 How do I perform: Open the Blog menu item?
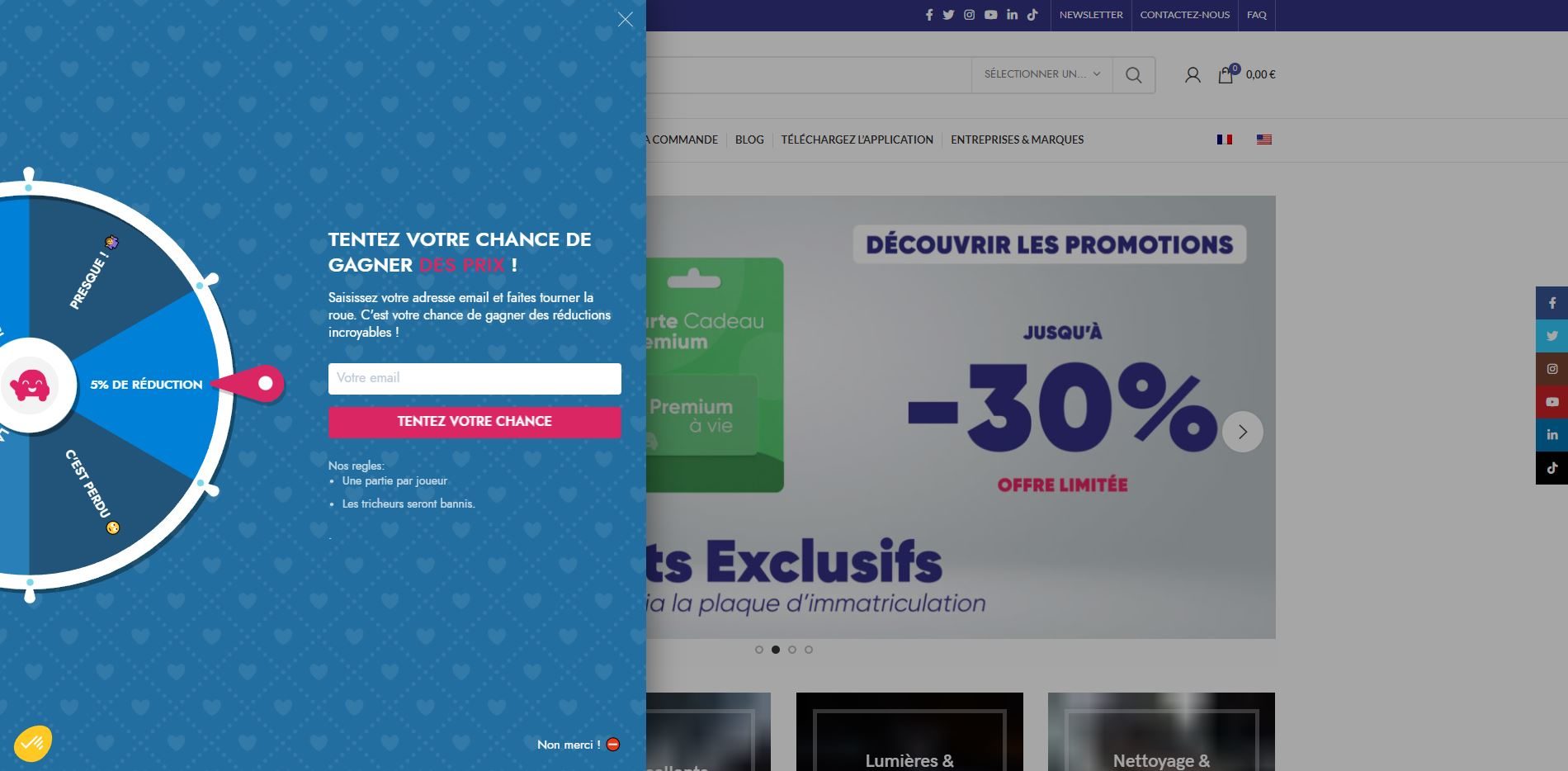[x=749, y=140]
